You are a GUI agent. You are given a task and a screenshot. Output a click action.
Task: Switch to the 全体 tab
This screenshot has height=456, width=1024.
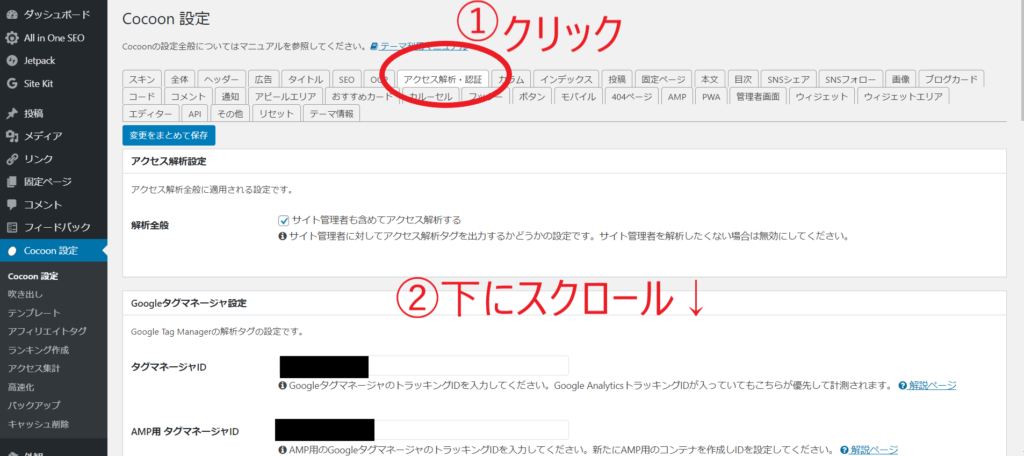point(180,79)
